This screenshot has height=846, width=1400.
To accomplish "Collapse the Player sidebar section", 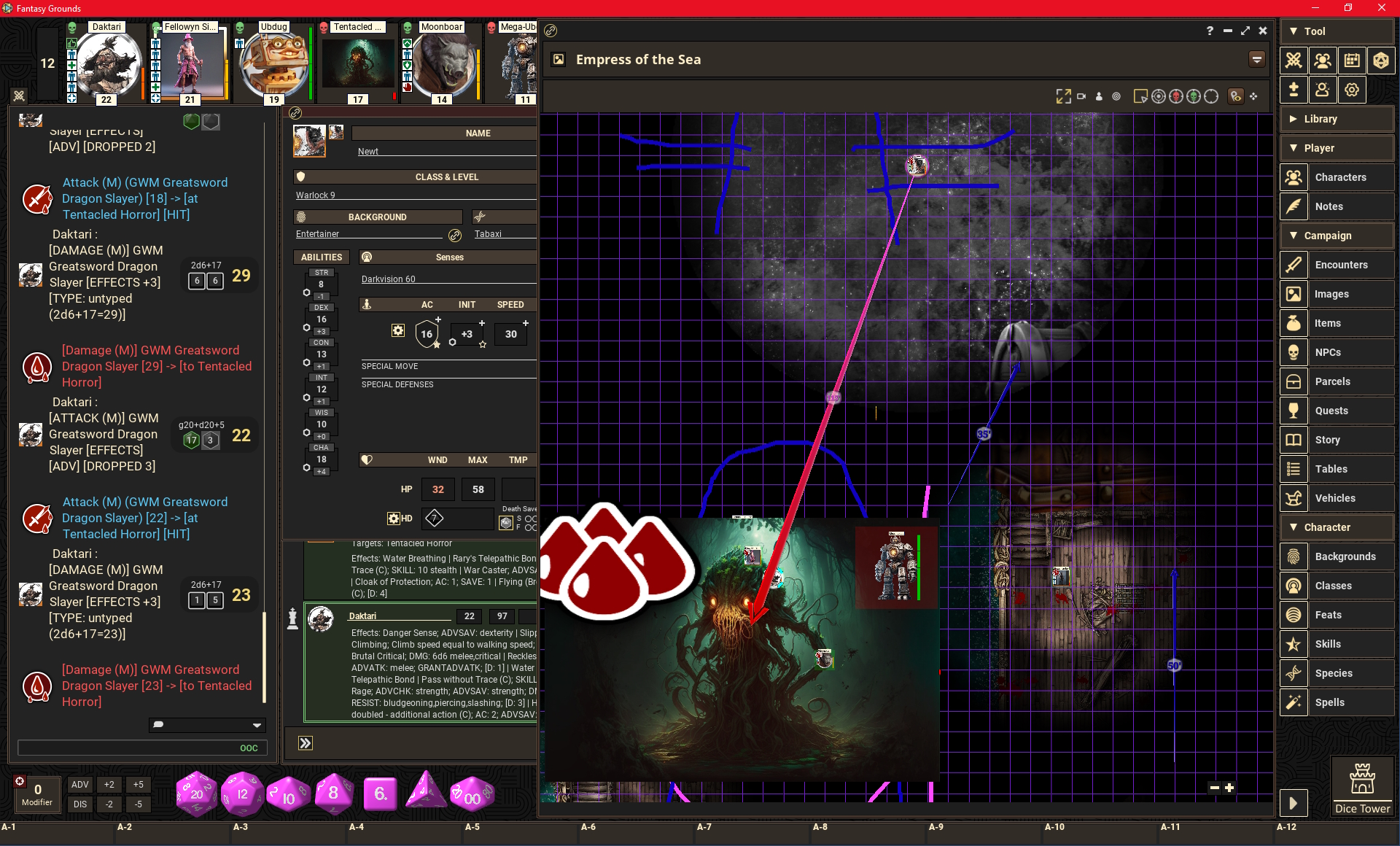I will click(x=1337, y=148).
